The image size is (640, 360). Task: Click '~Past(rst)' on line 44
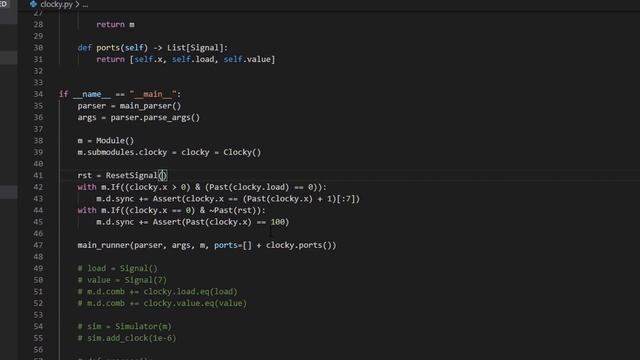coord(236,211)
